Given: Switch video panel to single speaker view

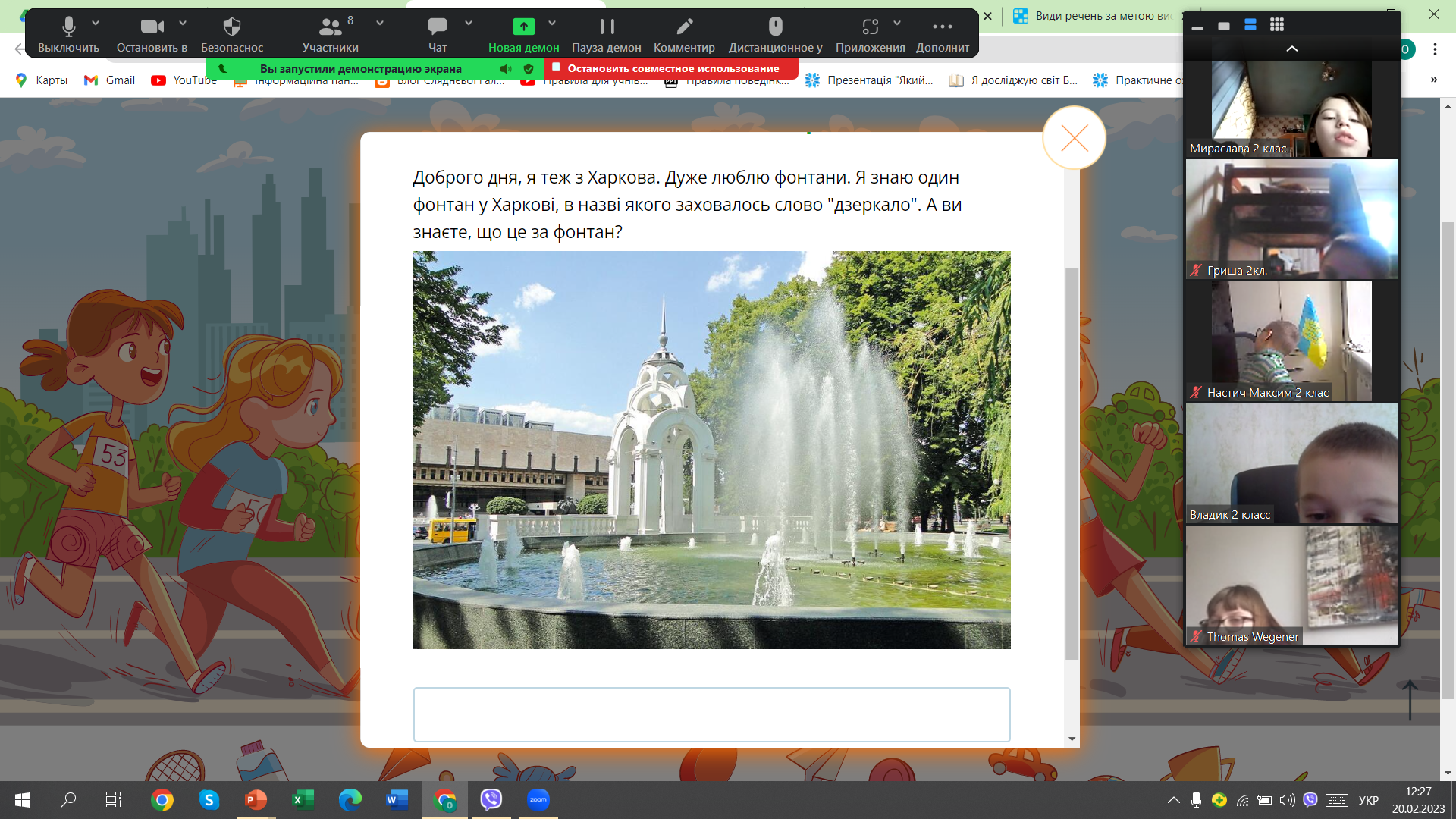Looking at the screenshot, I should click(x=1224, y=26).
